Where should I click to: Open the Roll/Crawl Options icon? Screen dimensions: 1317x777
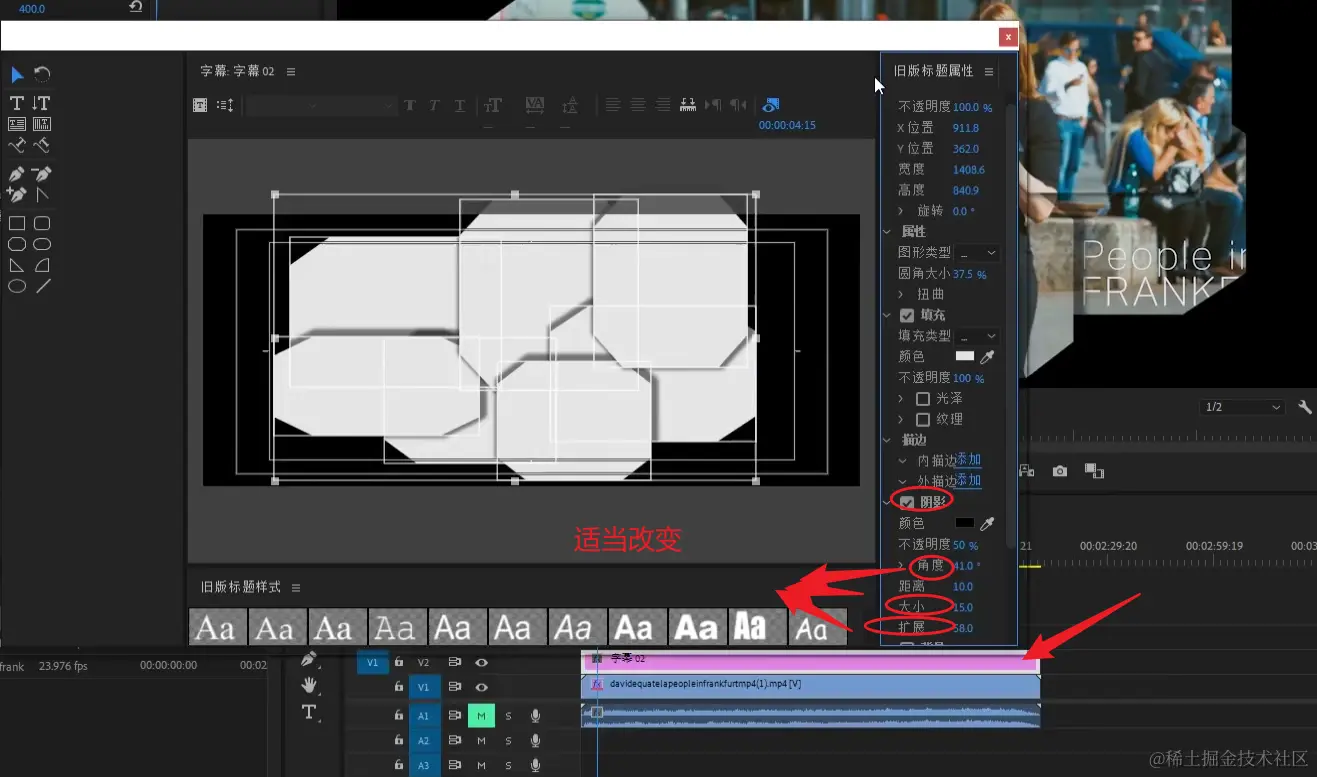point(225,105)
